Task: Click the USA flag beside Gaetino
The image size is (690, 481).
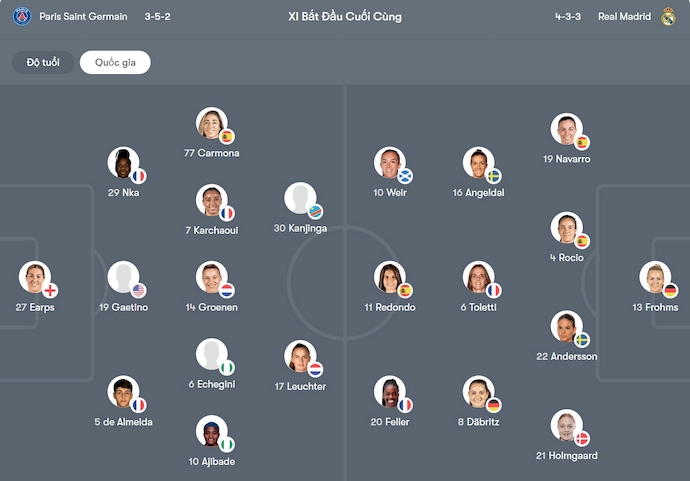Action: [138, 290]
